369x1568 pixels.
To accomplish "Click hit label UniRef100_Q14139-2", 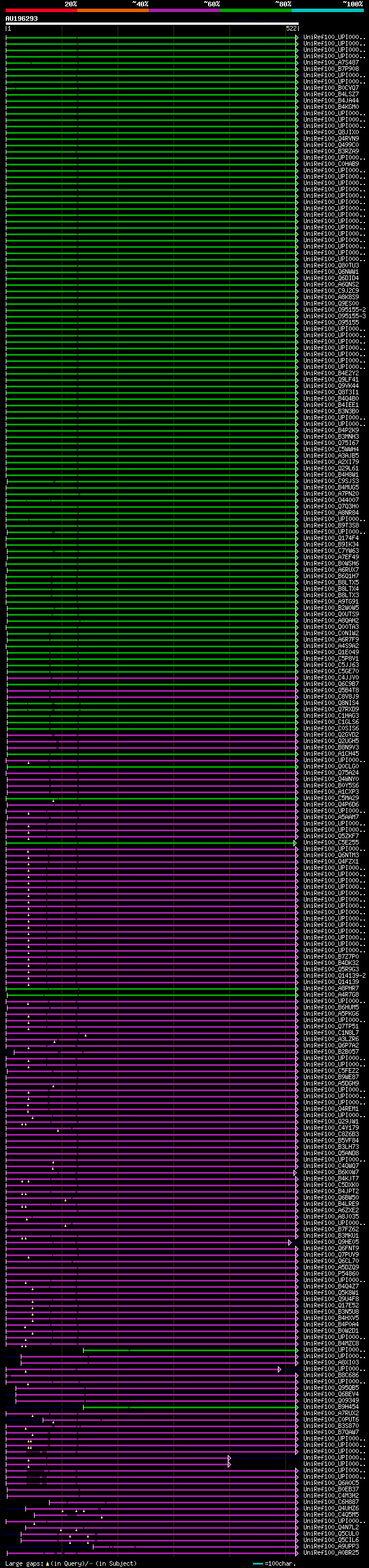I will click(335, 976).
